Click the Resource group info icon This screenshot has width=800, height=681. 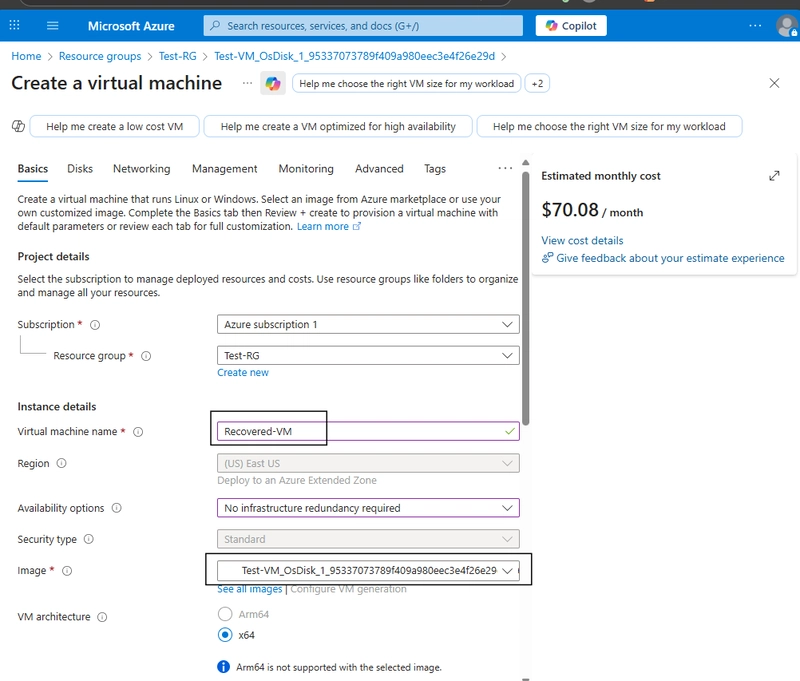pos(146,356)
